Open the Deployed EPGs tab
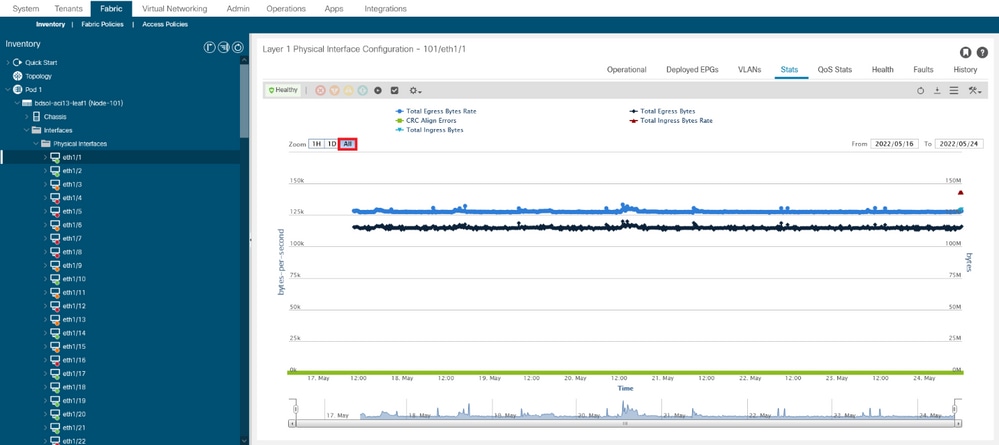The height and width of the screenshot is (445, 999). pos(692,69)
